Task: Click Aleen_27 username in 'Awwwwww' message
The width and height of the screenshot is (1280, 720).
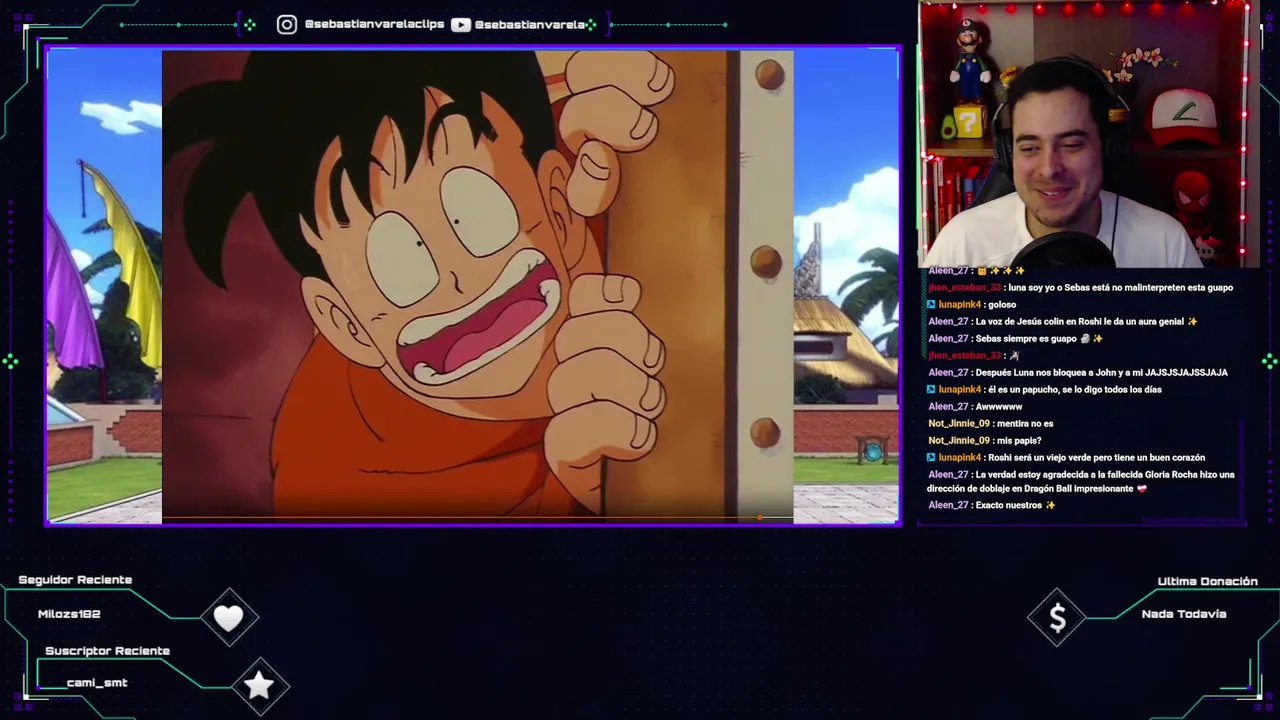Action: click(948, 407)
